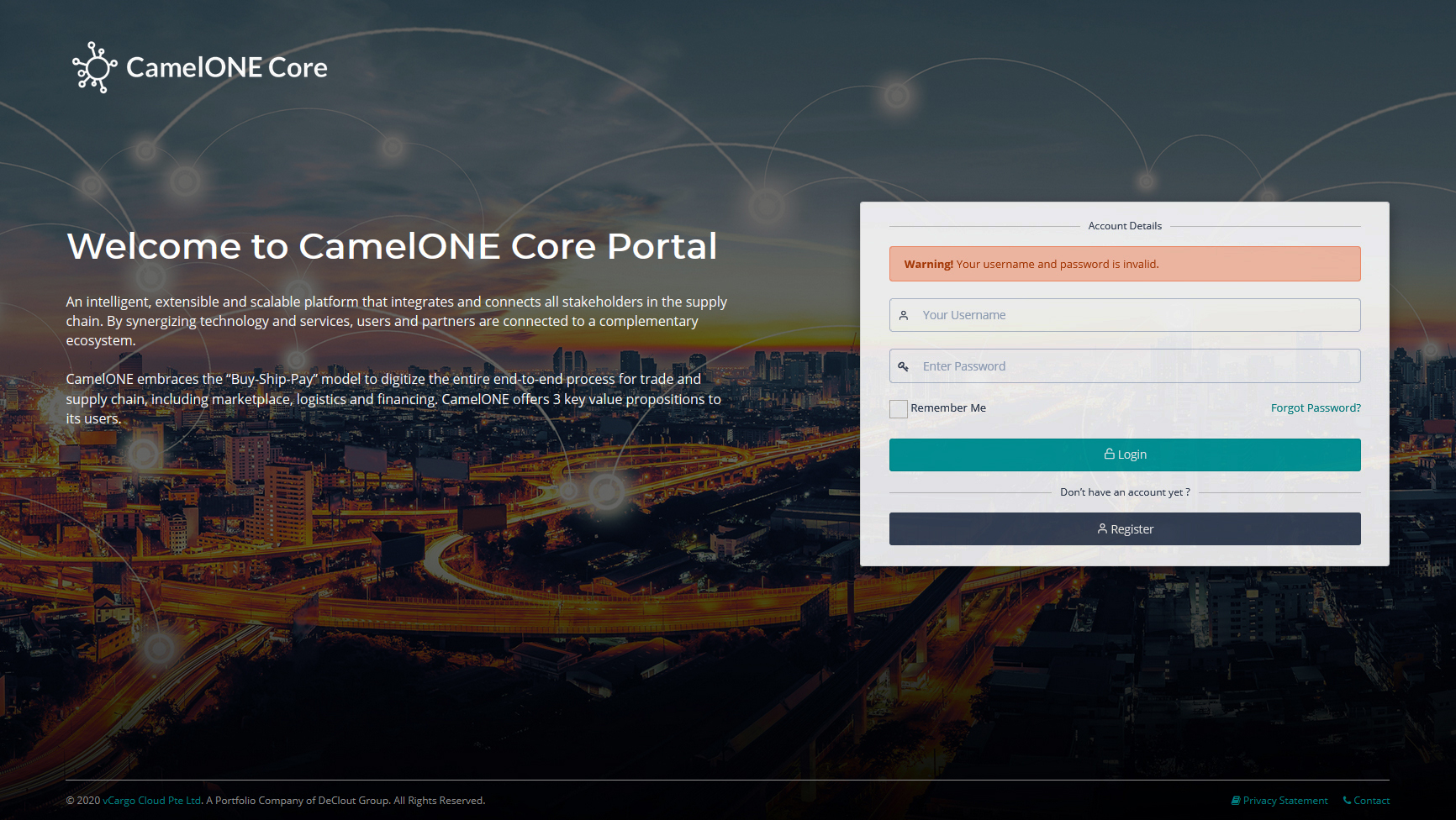Viewport: 1456px width, 820px height.
Task: Open the Forgot Password? link
Action: [1316, 408]
